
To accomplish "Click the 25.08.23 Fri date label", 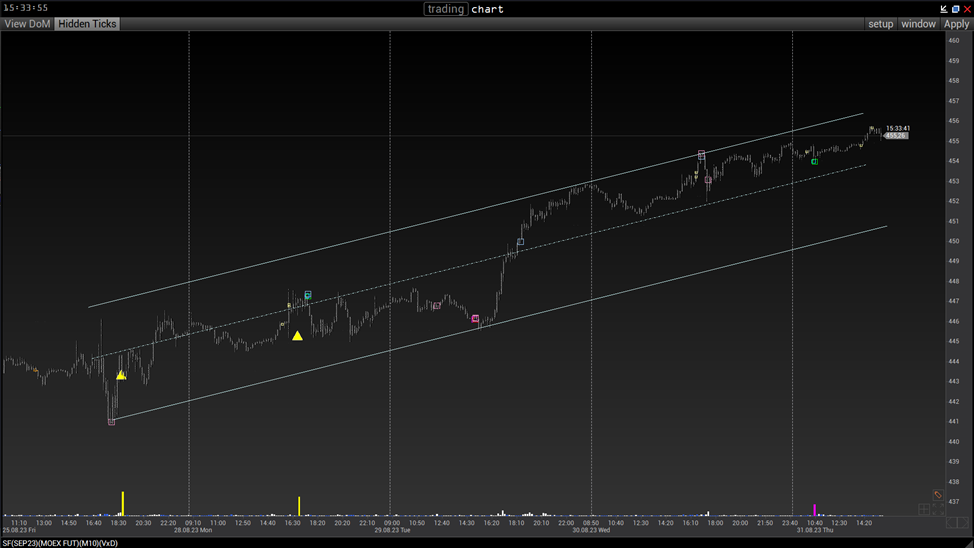I will (19, 530).
